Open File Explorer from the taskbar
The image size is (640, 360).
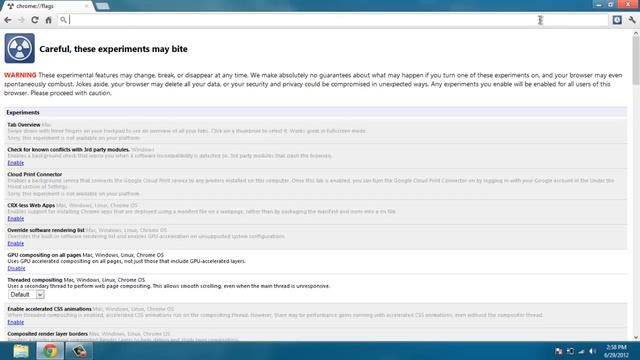(20, 351)
